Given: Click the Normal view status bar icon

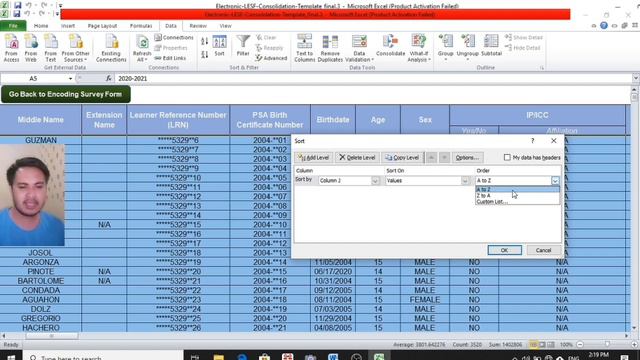Looking at the screenshot, I should click(x=533, y=345).
